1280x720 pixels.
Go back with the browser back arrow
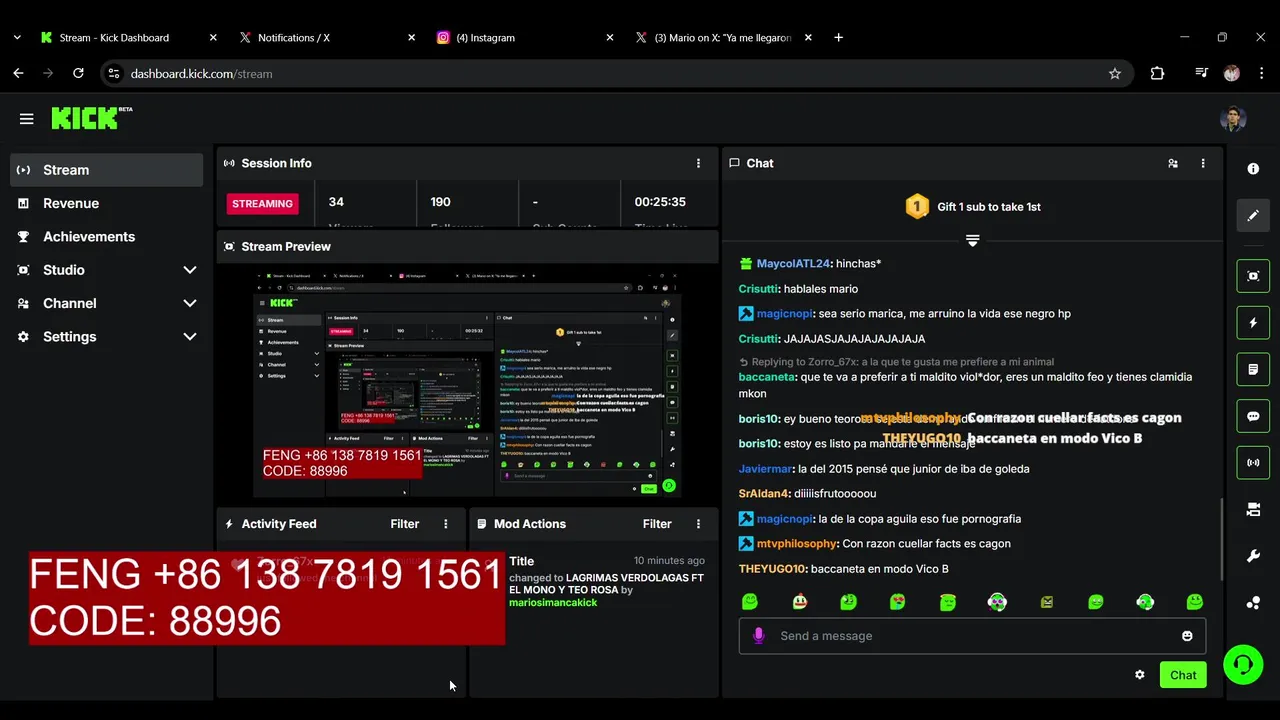pos(18,73)
